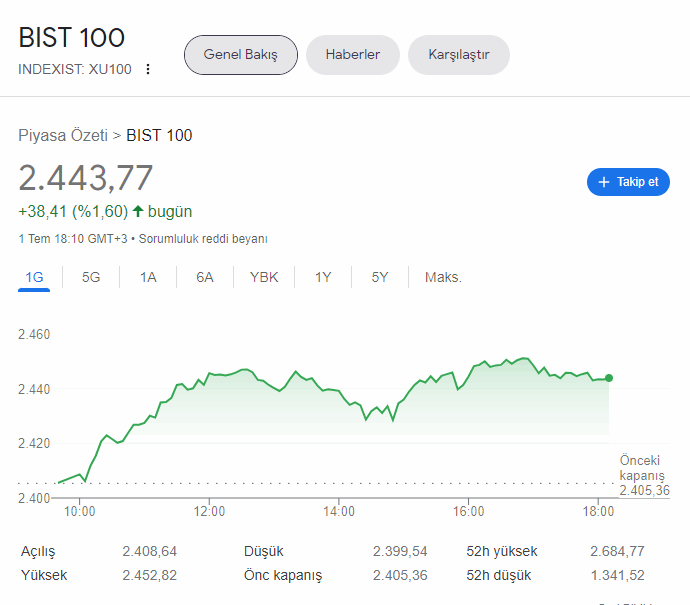The height and width of the screenshot is (605, 690).
Task: Open the Sorumluluk reddi beyanı link
Action: click(x=203, y=239)
